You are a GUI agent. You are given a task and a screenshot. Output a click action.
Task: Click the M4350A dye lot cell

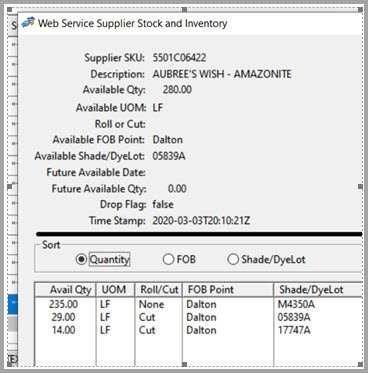296,304
